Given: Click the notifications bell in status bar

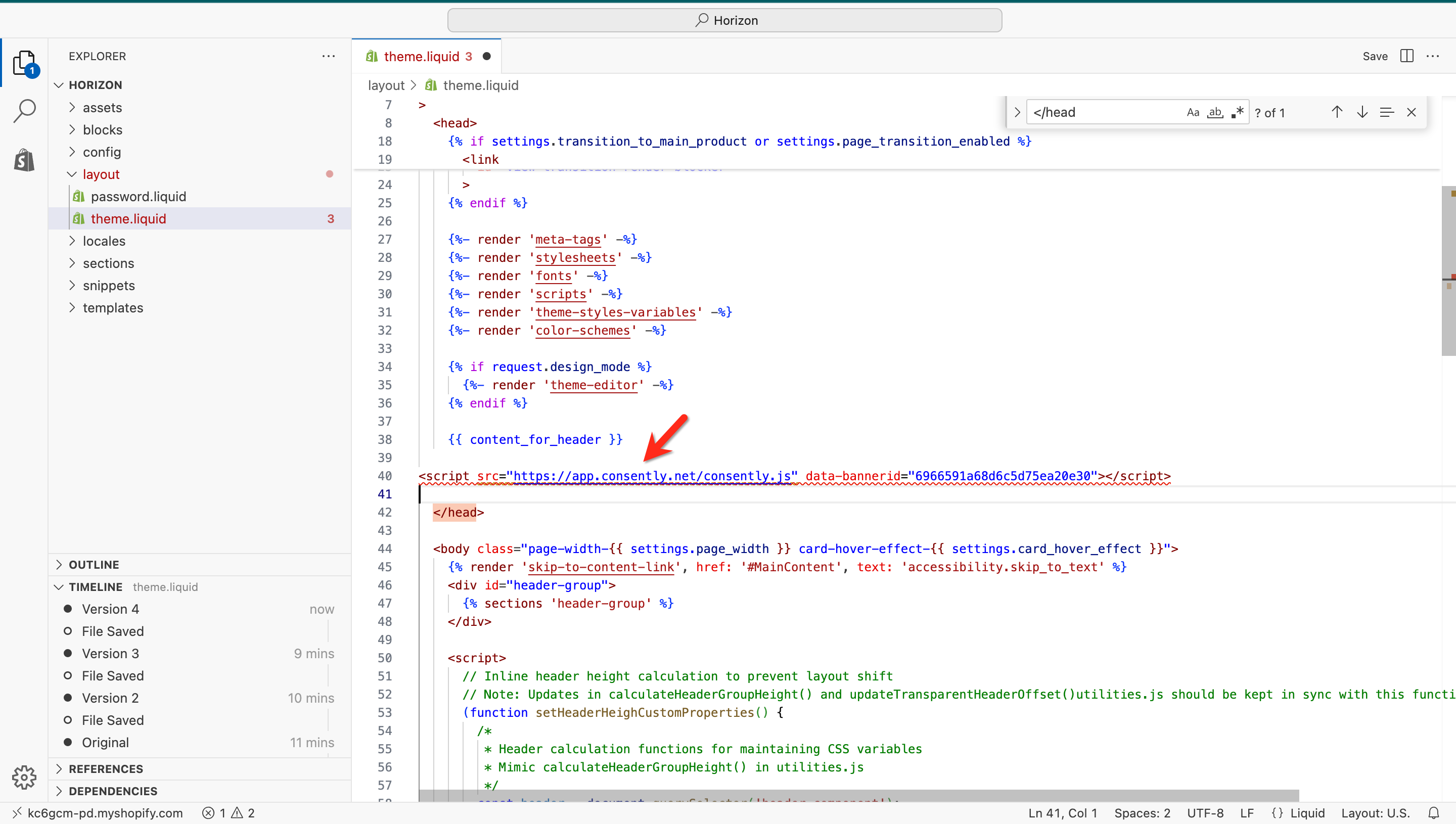Looking at the screenshot, I should 1433,813.
